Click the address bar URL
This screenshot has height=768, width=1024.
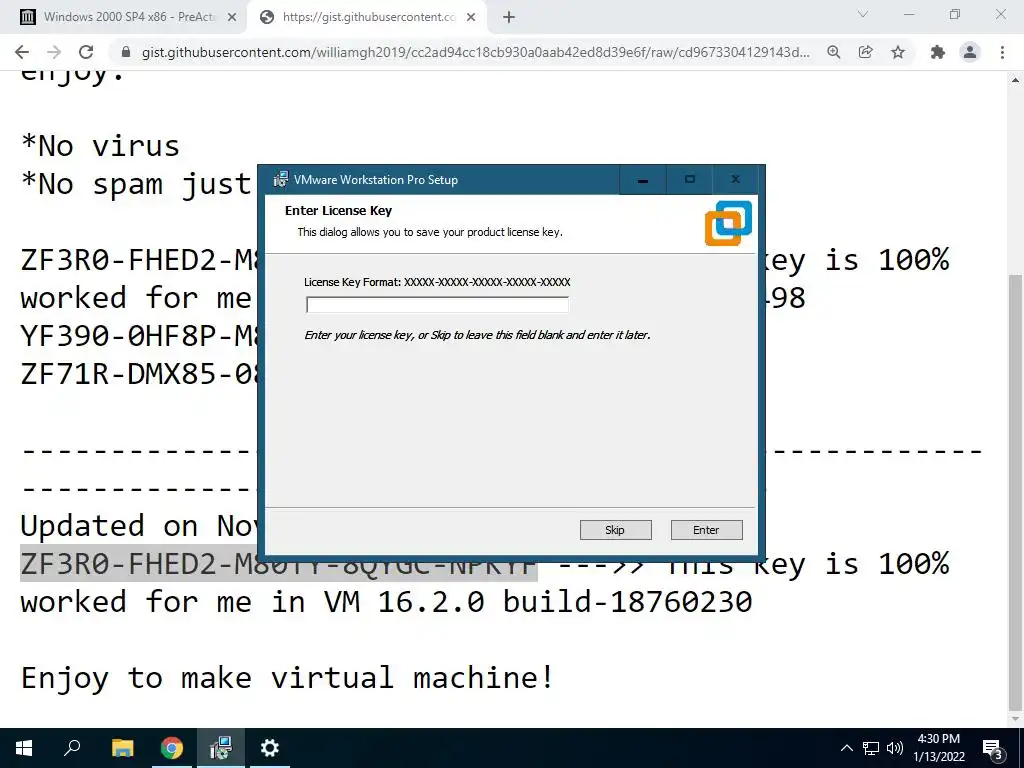point(475,52)
